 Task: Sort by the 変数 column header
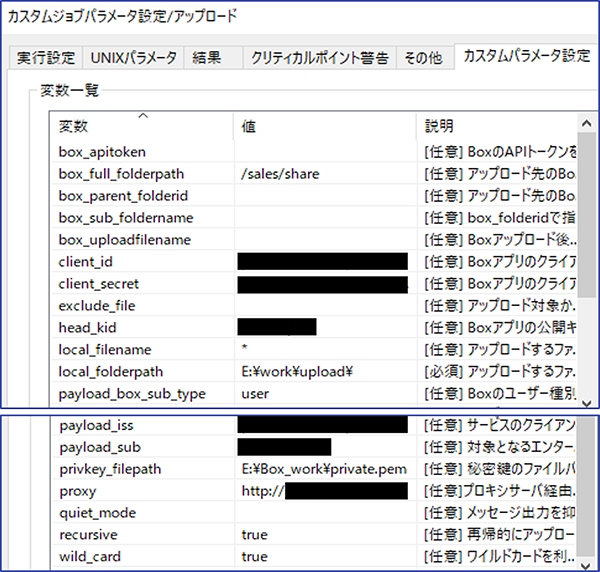(x=75, y=127)
